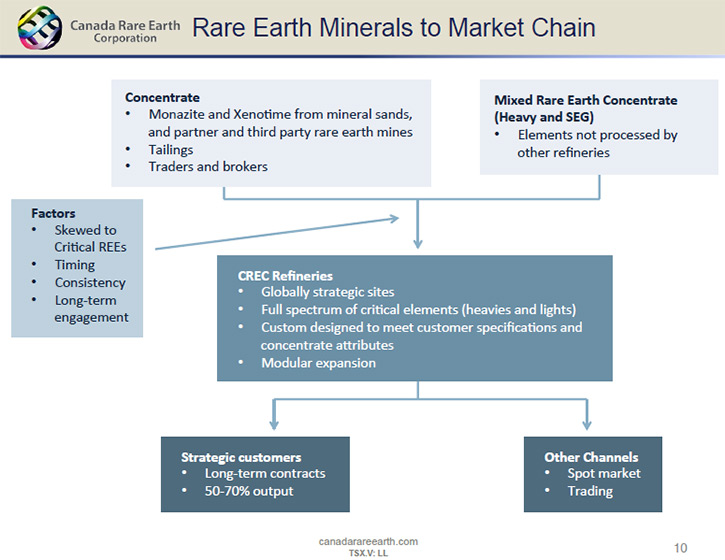Click 'Elements not processed by other refineries' bullet
The height and width of the screenshot is (560, 725).
tap(597, 144)
